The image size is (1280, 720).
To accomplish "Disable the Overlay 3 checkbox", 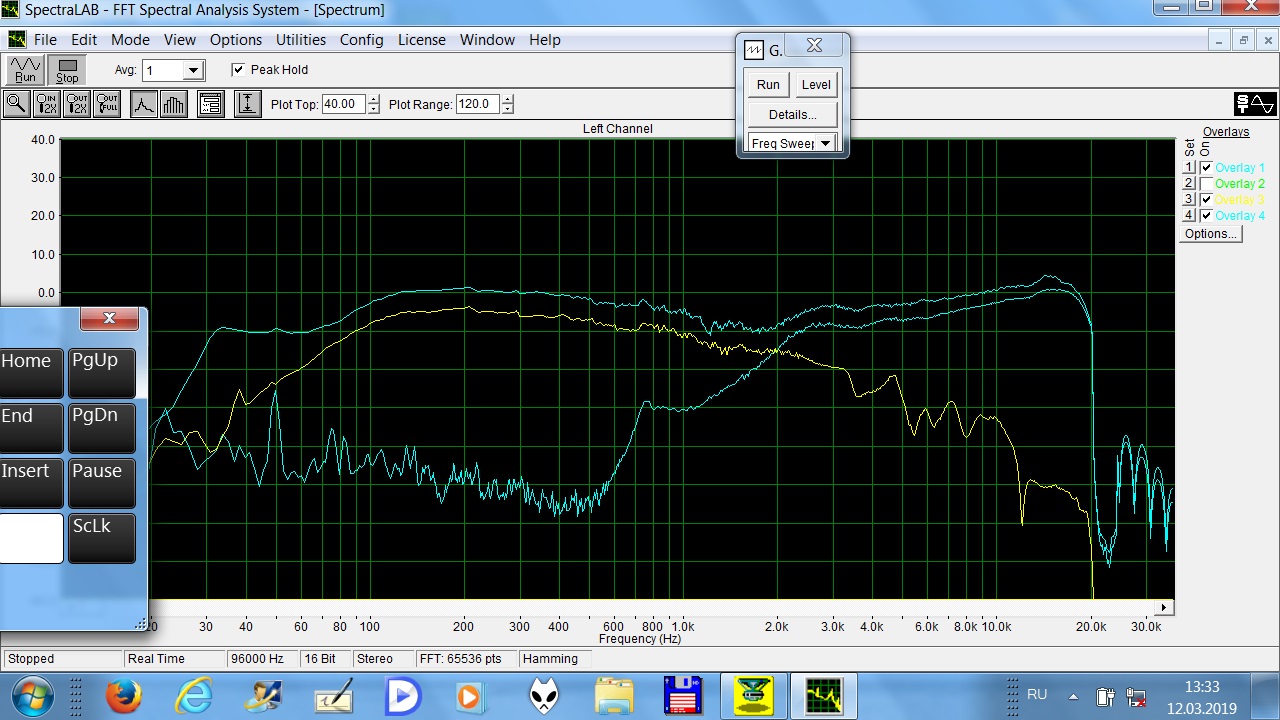I will (x=1206, y=200).
